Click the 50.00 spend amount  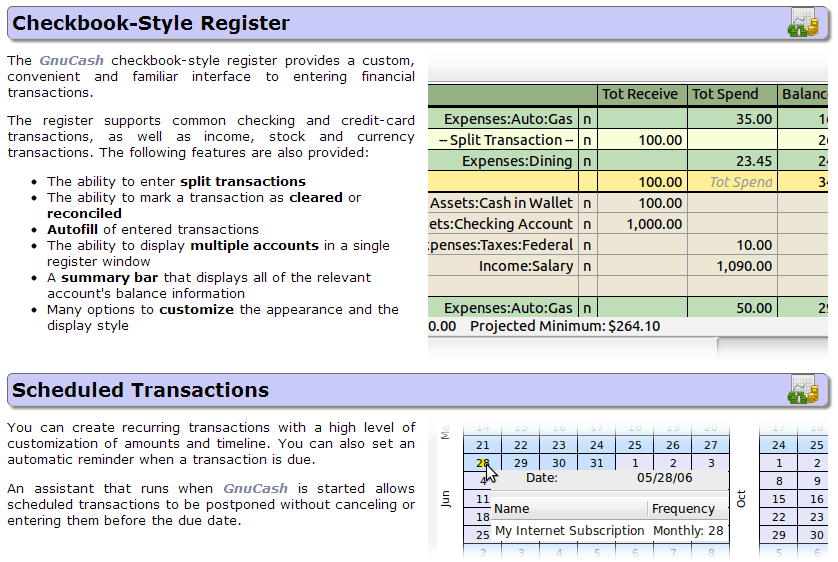754,308
